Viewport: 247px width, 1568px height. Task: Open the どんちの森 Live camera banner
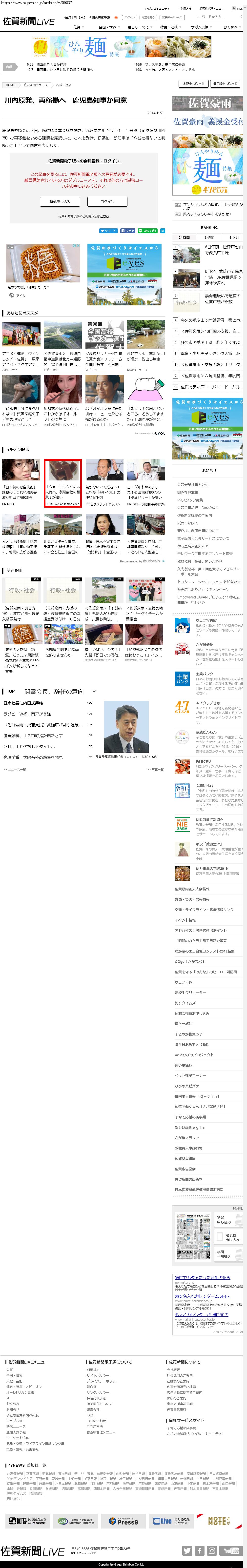point(172,1521)
